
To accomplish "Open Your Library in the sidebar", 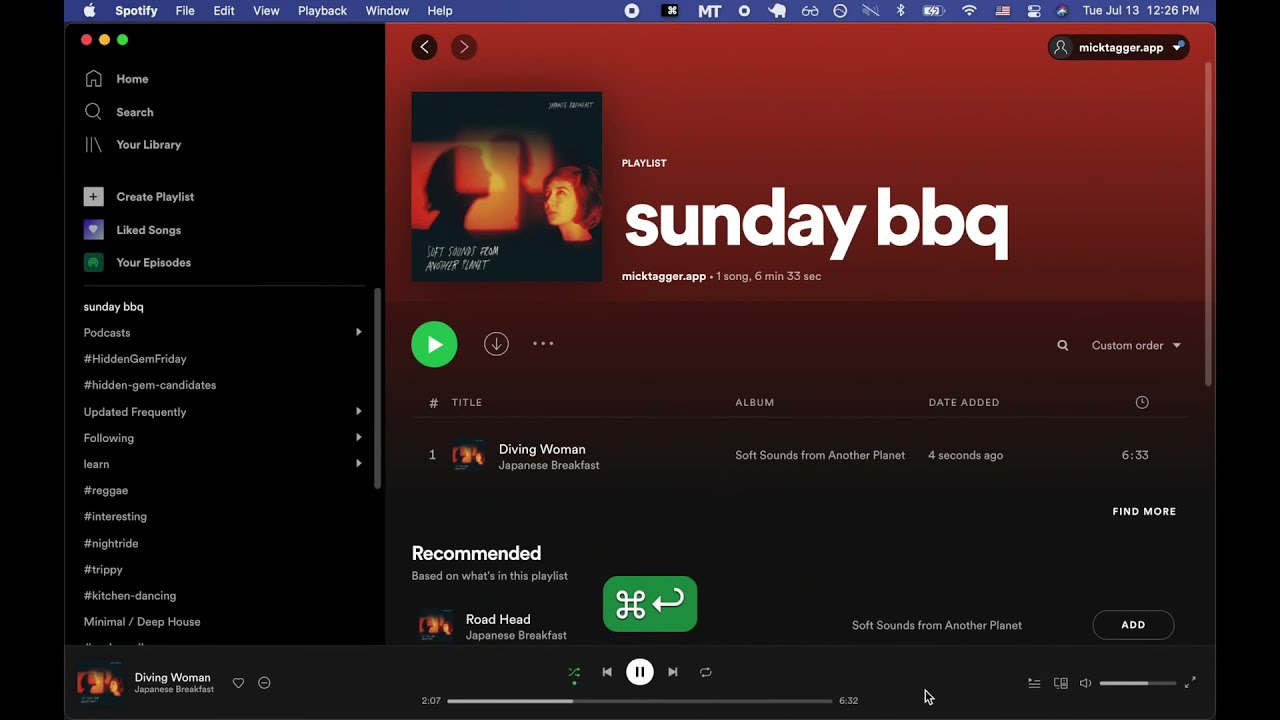I will point(148,145).
